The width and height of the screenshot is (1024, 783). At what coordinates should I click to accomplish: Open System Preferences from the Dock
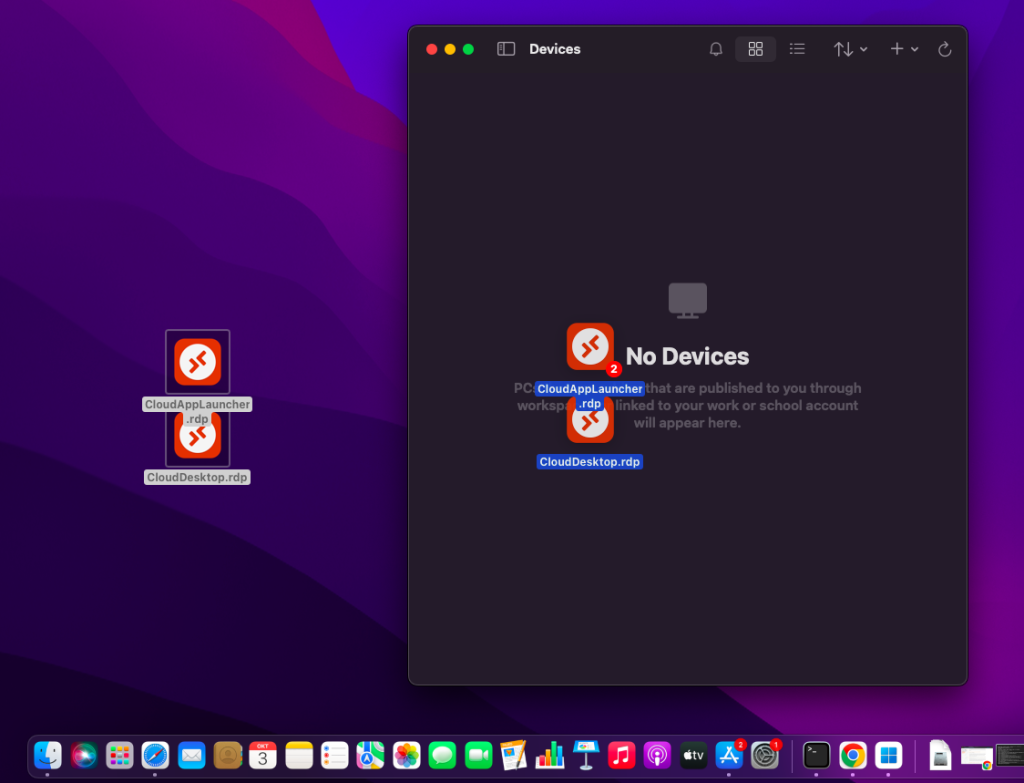tap(765, 756)
